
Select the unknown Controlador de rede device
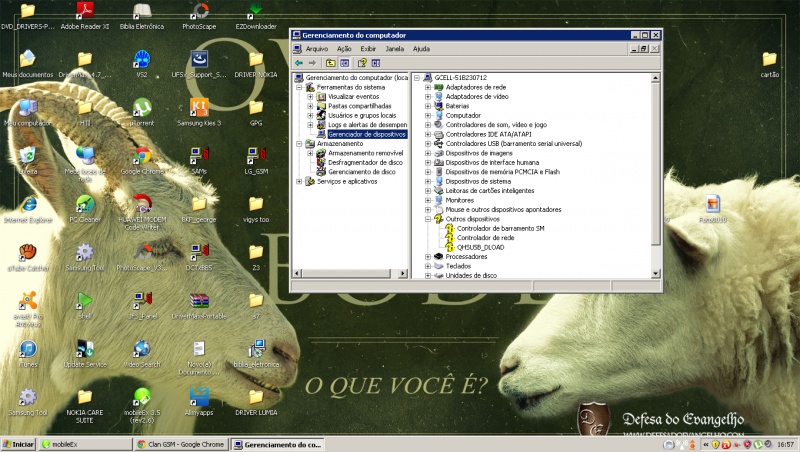[x=485, y=238]
